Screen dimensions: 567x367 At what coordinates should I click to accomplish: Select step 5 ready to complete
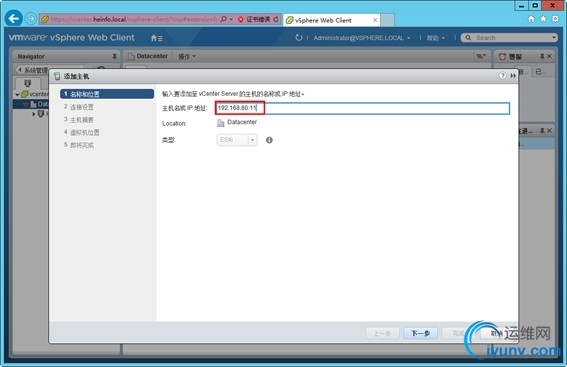tap(79, 145)
